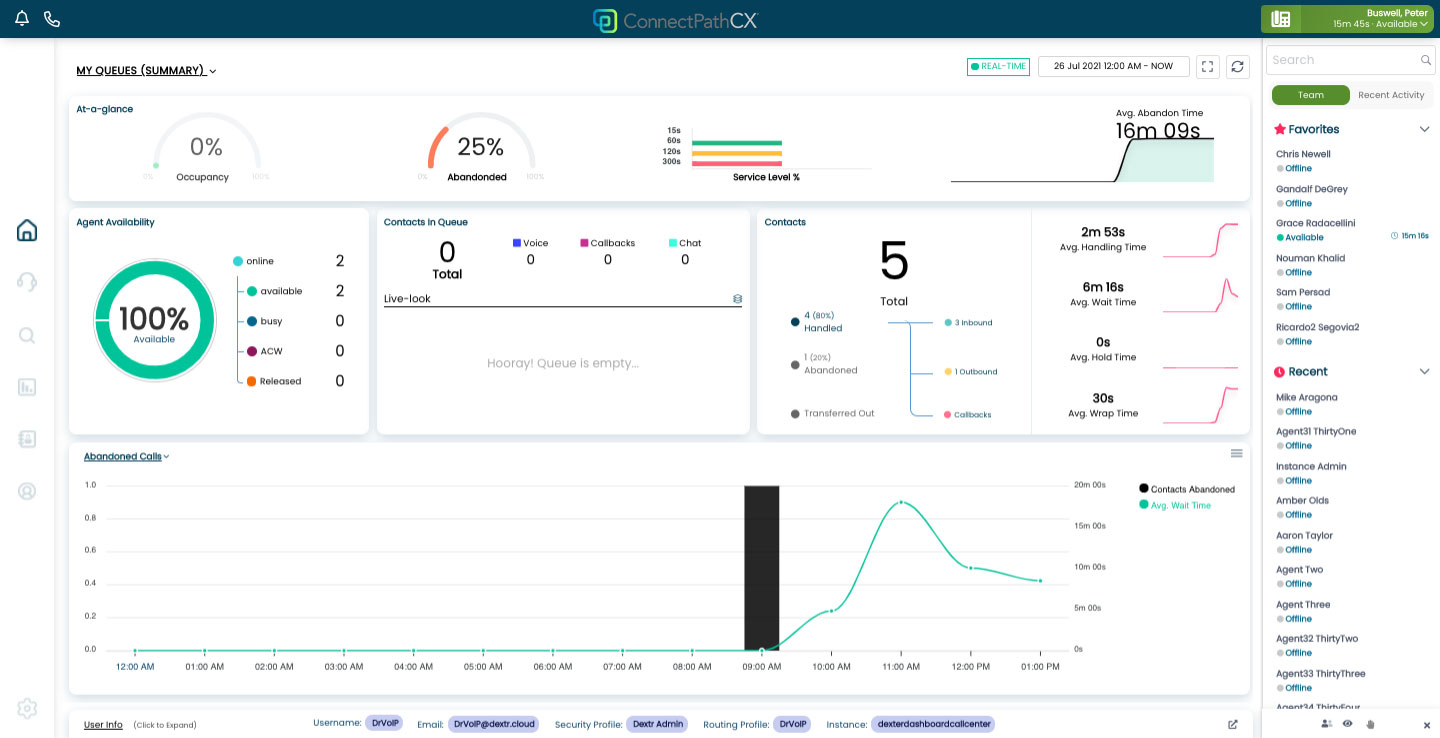Open the MY QUEUES (SUMMARY) dropdown
Screen dimensions: 1440x738
pos(147,71)
